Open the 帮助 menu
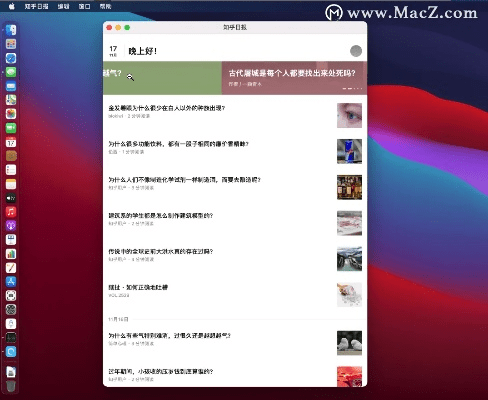 tap(105, 6)
